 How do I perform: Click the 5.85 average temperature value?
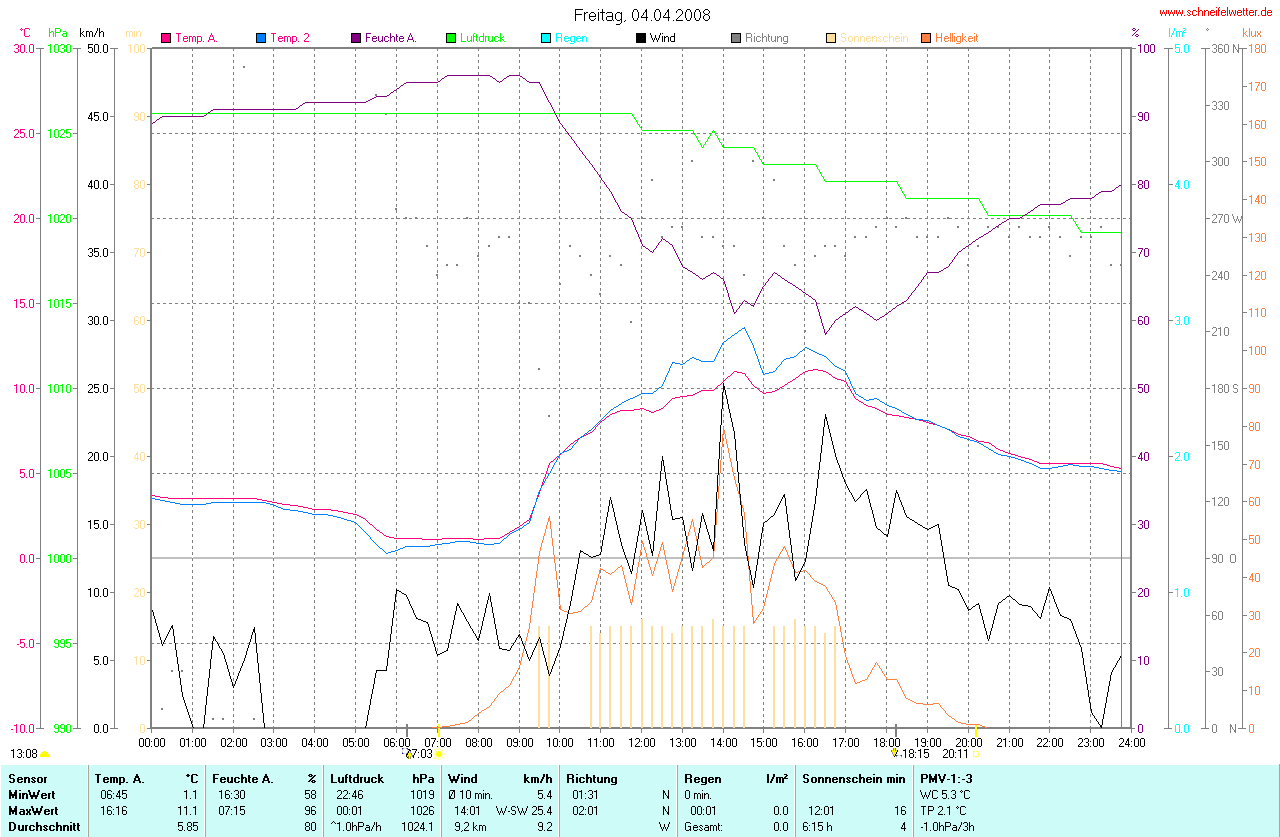pos(188,826)
